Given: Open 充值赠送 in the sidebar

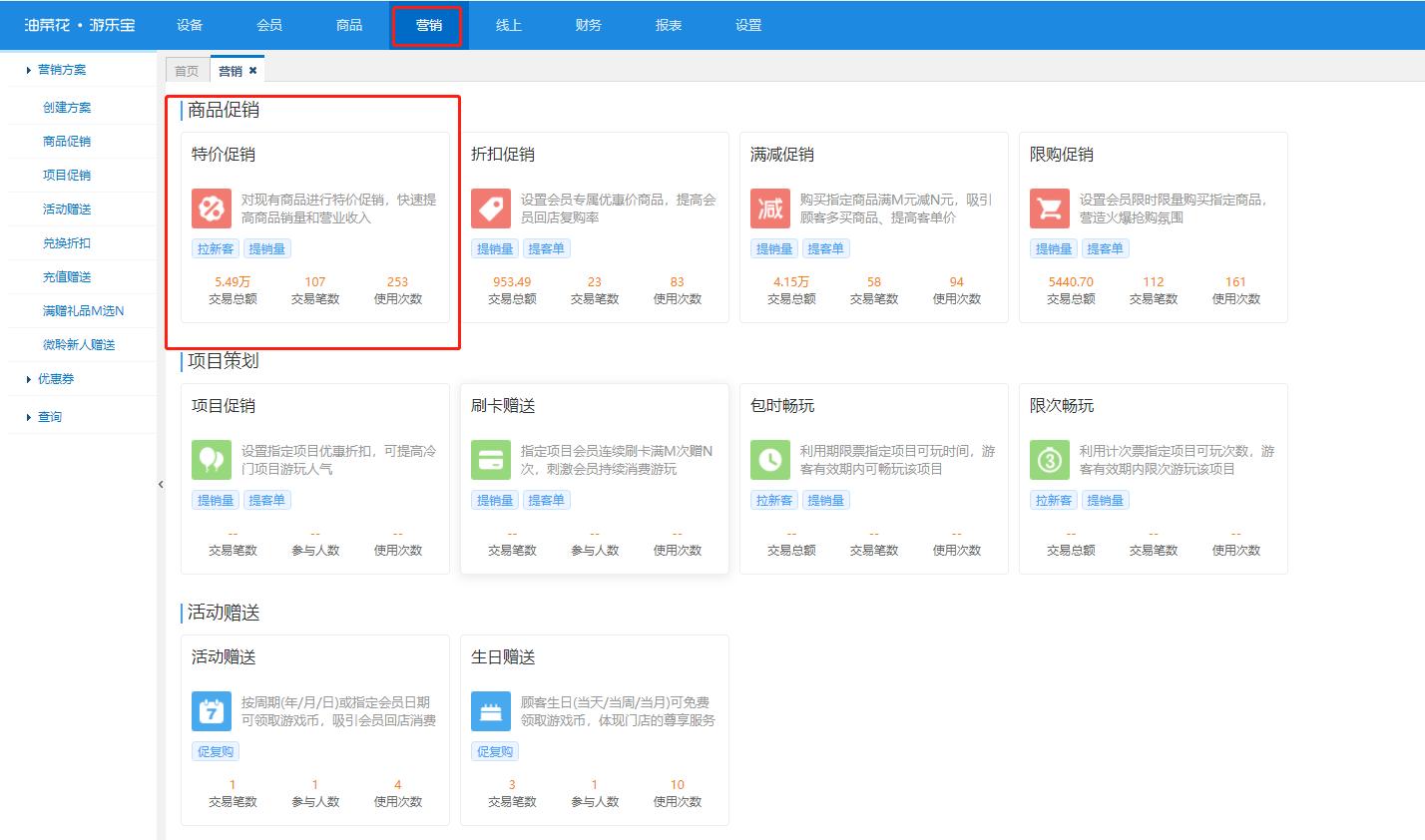Looking at the screenshot, I should point(67,277).
